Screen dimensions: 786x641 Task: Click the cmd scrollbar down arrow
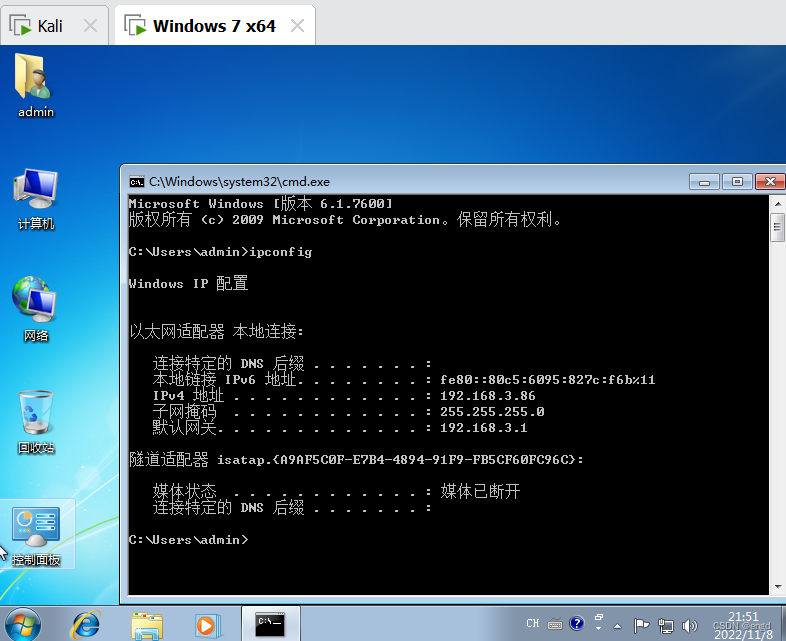point(777,586)
